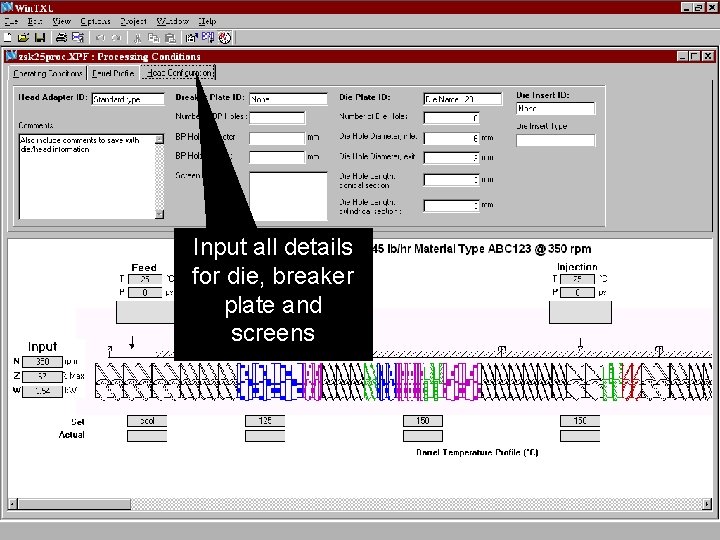Click the Cut scissors toolbar icon
Image resolution: width=720 pixels, height=540 pixels.
pyautogui.click(x=137, y=38)
